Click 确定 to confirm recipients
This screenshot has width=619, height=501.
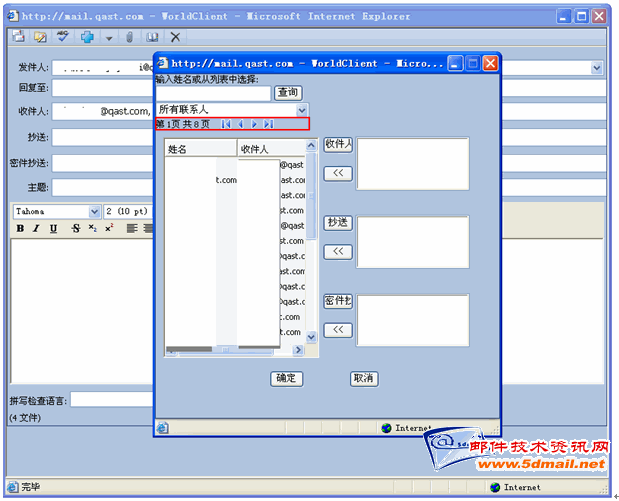[287, 378]
